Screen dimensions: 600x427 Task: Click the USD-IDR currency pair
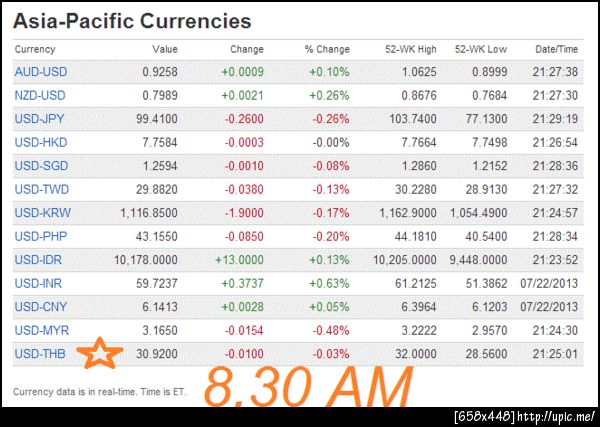[x=39, y=260]
